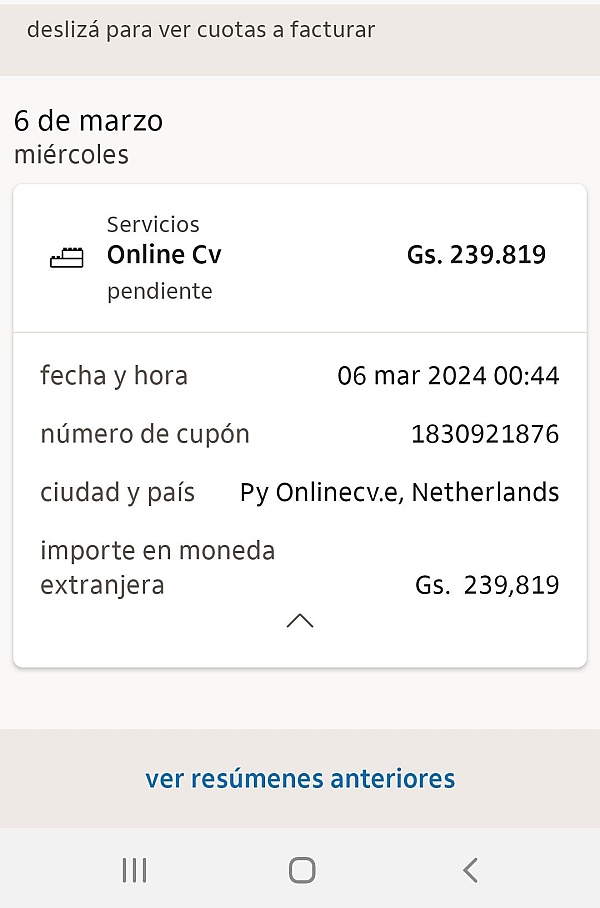
Task: Collapse the transaction details with the chevron
Action: [300, 621]
